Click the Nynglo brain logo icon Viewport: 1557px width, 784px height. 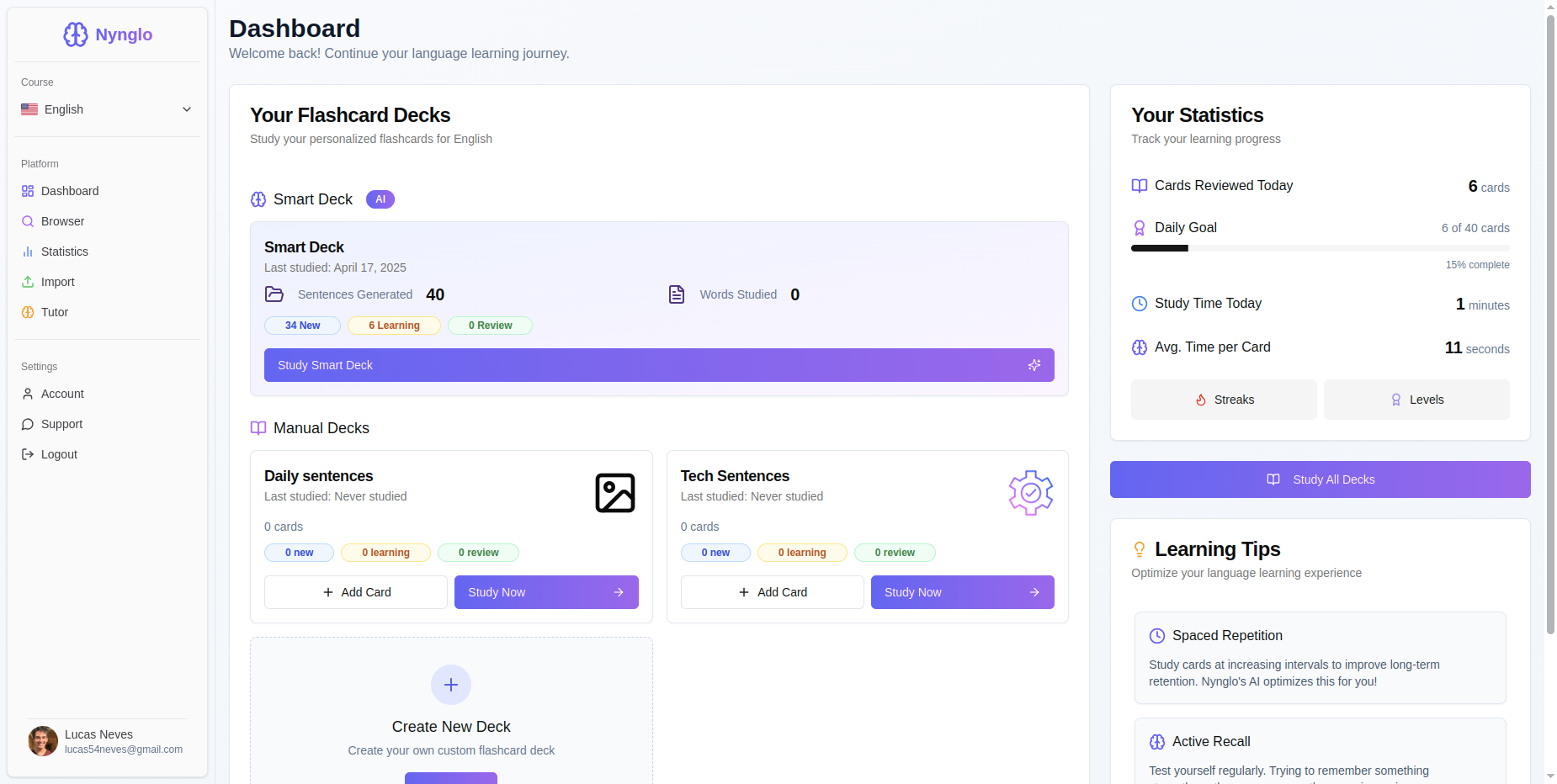click(76, 34)
